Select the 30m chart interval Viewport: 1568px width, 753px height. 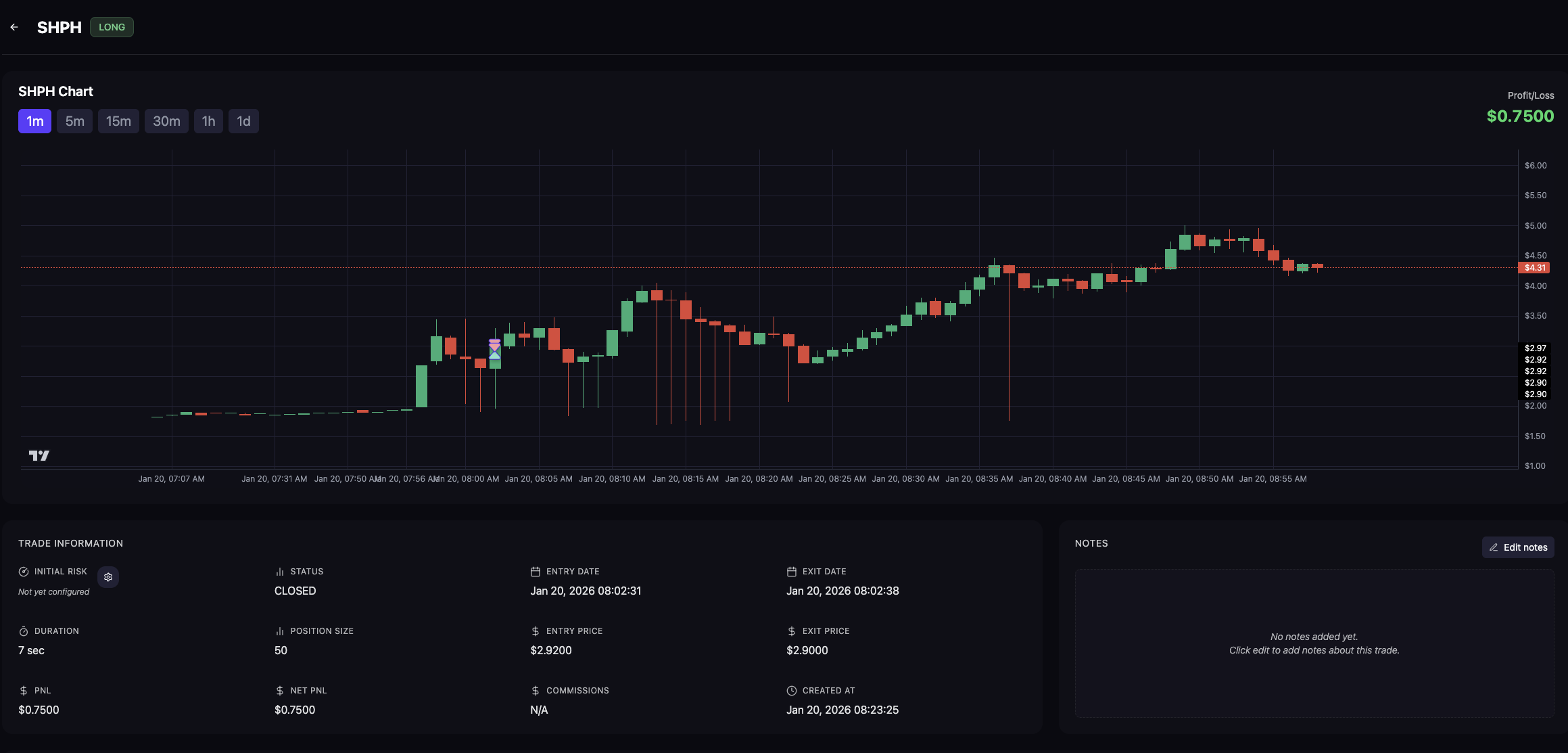[166, 121]
